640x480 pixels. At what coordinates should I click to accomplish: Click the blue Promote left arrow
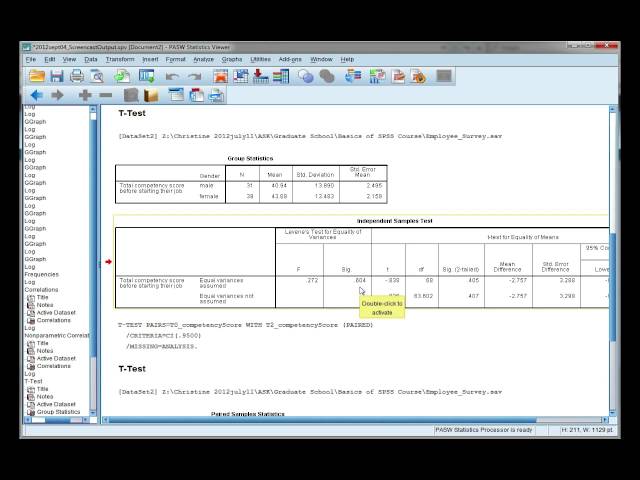[x=37, y=95]
